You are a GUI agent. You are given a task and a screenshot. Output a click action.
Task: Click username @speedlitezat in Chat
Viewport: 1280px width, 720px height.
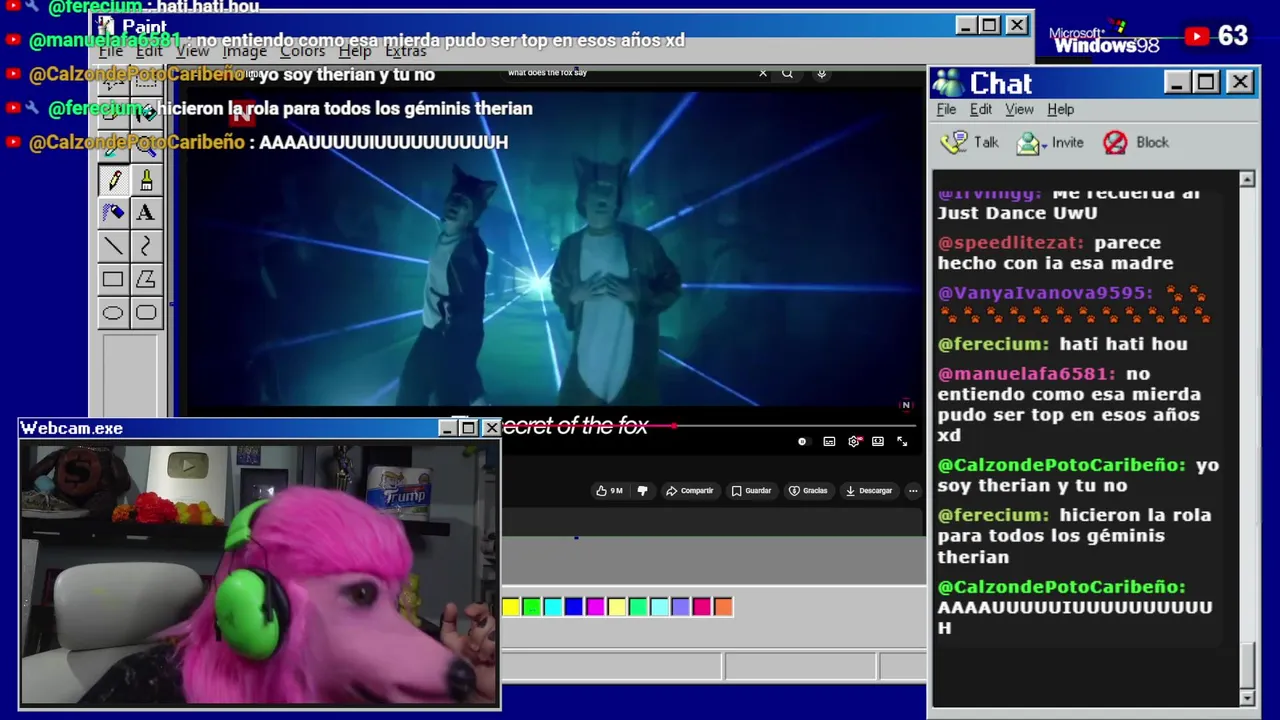coord(1011,243)
